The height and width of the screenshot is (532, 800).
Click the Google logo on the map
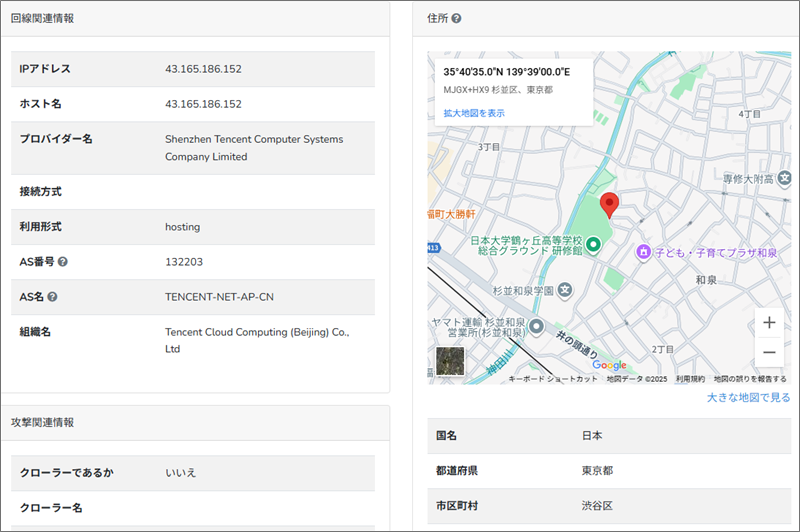click(x=609, y=365)
